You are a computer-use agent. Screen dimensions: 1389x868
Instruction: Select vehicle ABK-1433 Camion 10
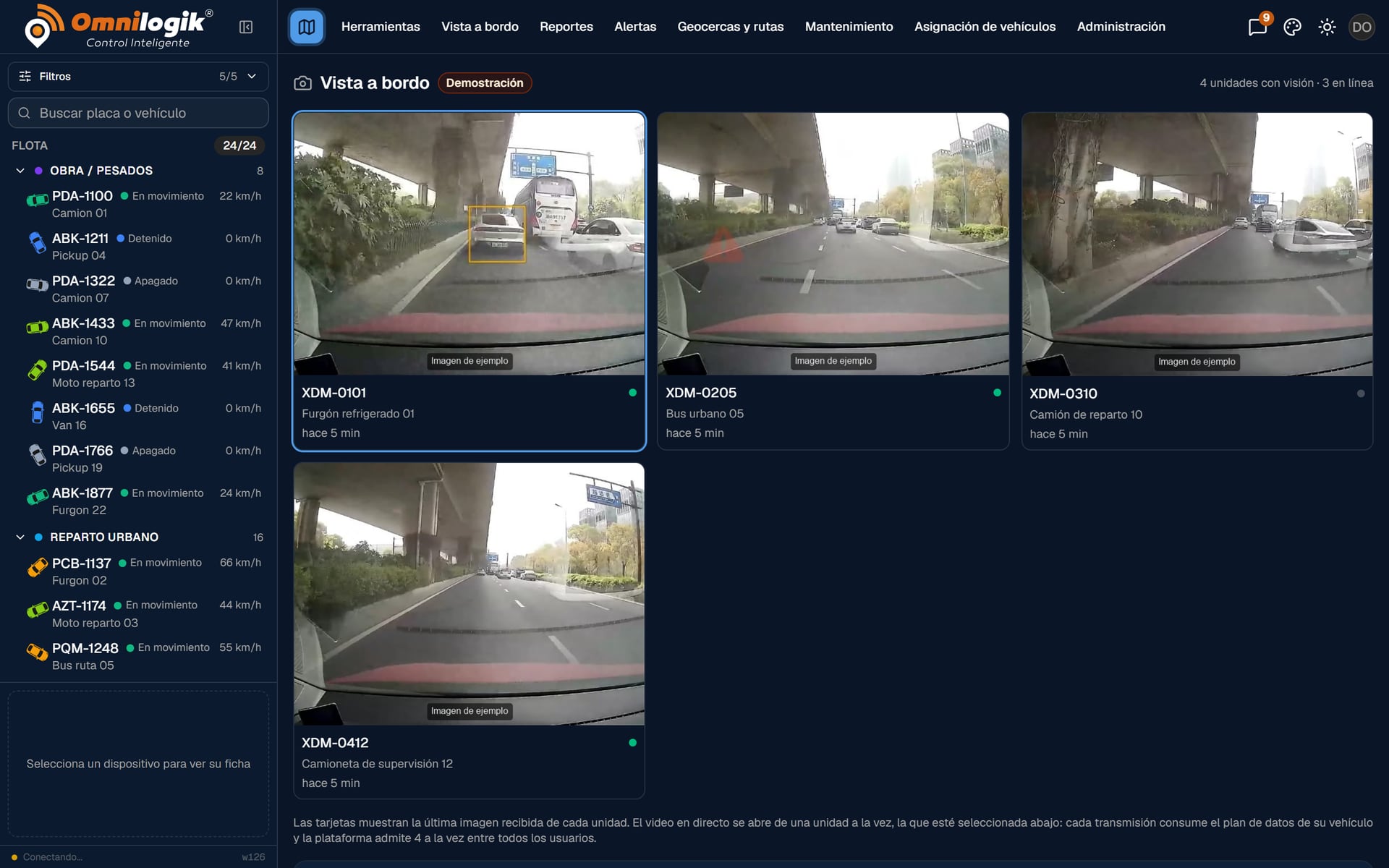(138, 331)
